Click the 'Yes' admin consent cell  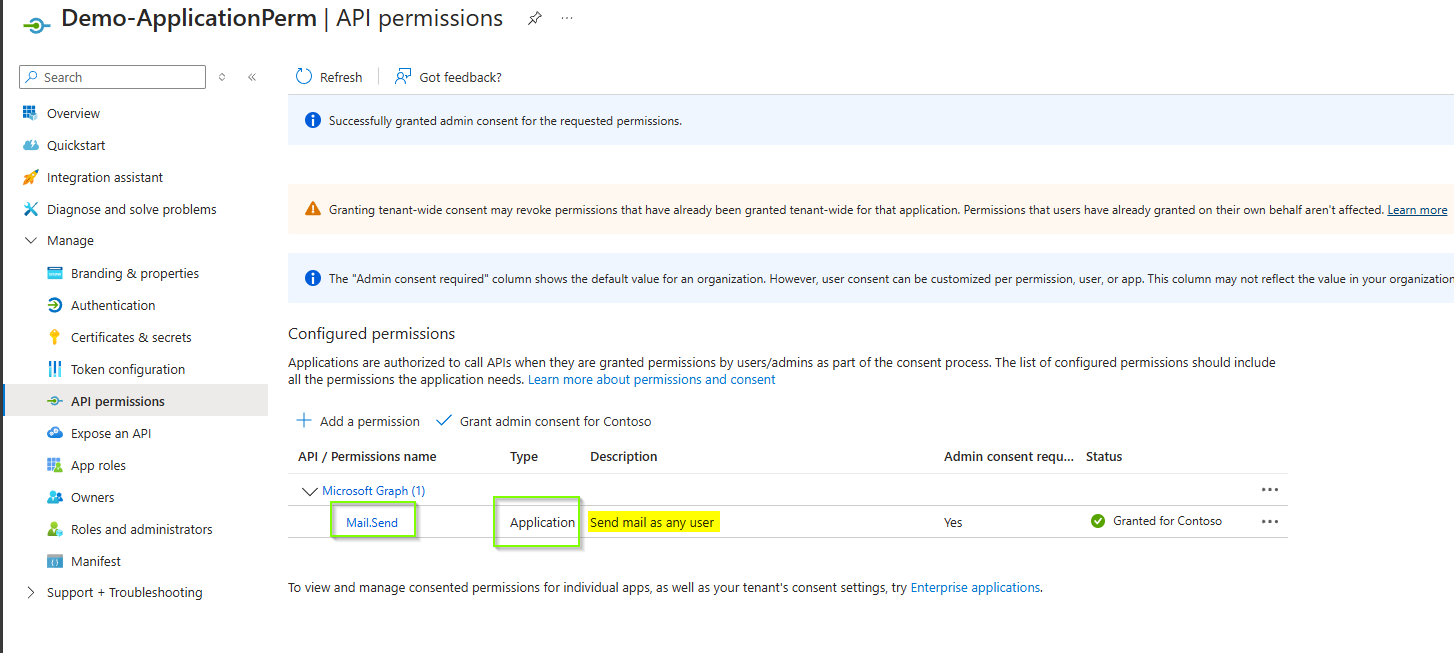(x=953, y=522)
